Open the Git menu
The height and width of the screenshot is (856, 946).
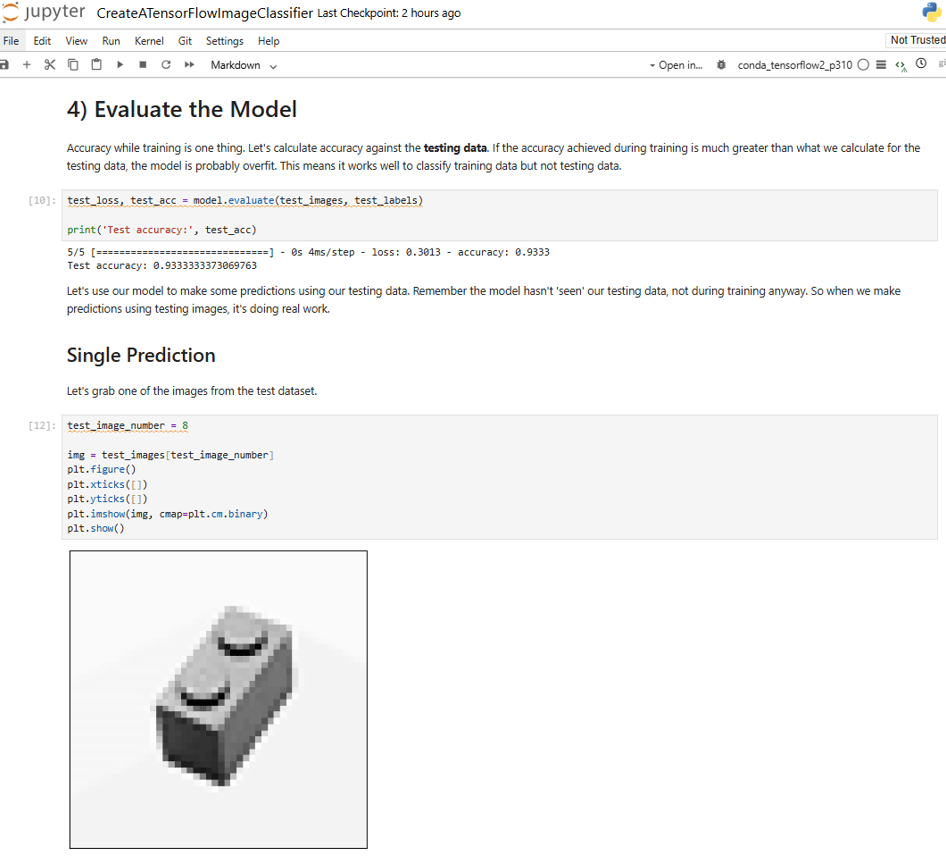[185, 41]
